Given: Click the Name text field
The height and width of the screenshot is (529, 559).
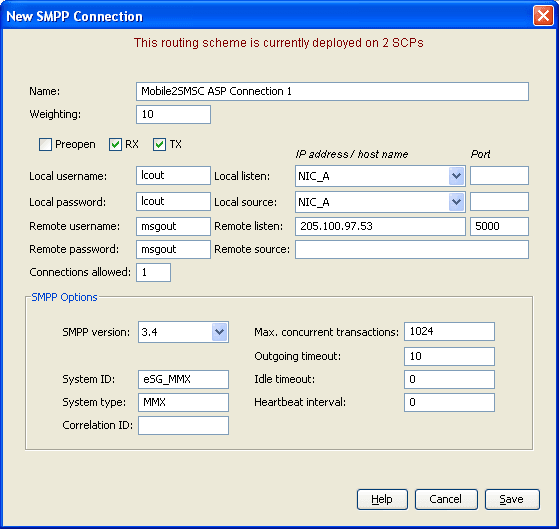Looking at the screenshot, I should [x=332, y=92].
